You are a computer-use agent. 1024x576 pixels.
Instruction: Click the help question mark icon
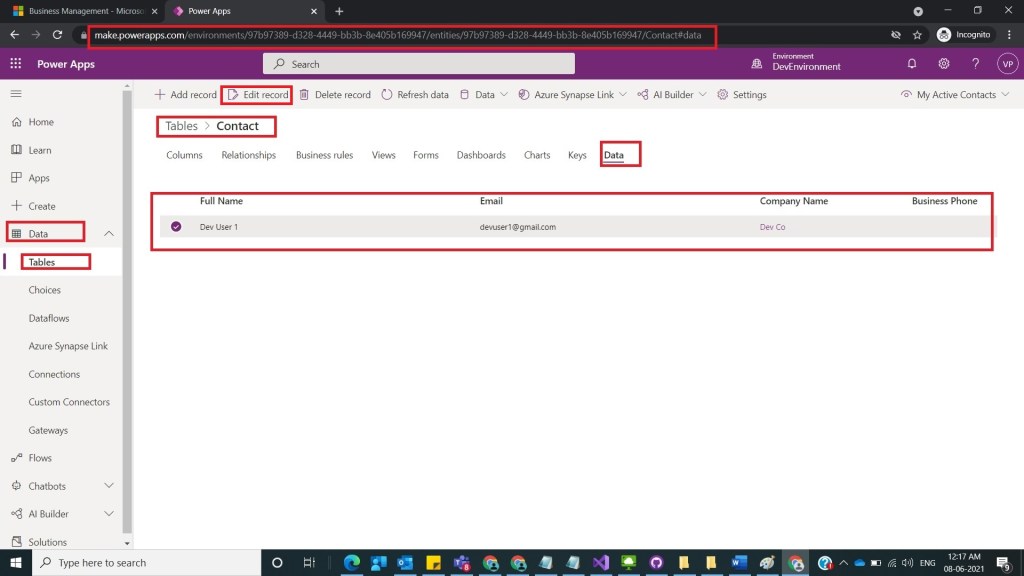click(x=976, y=64)
